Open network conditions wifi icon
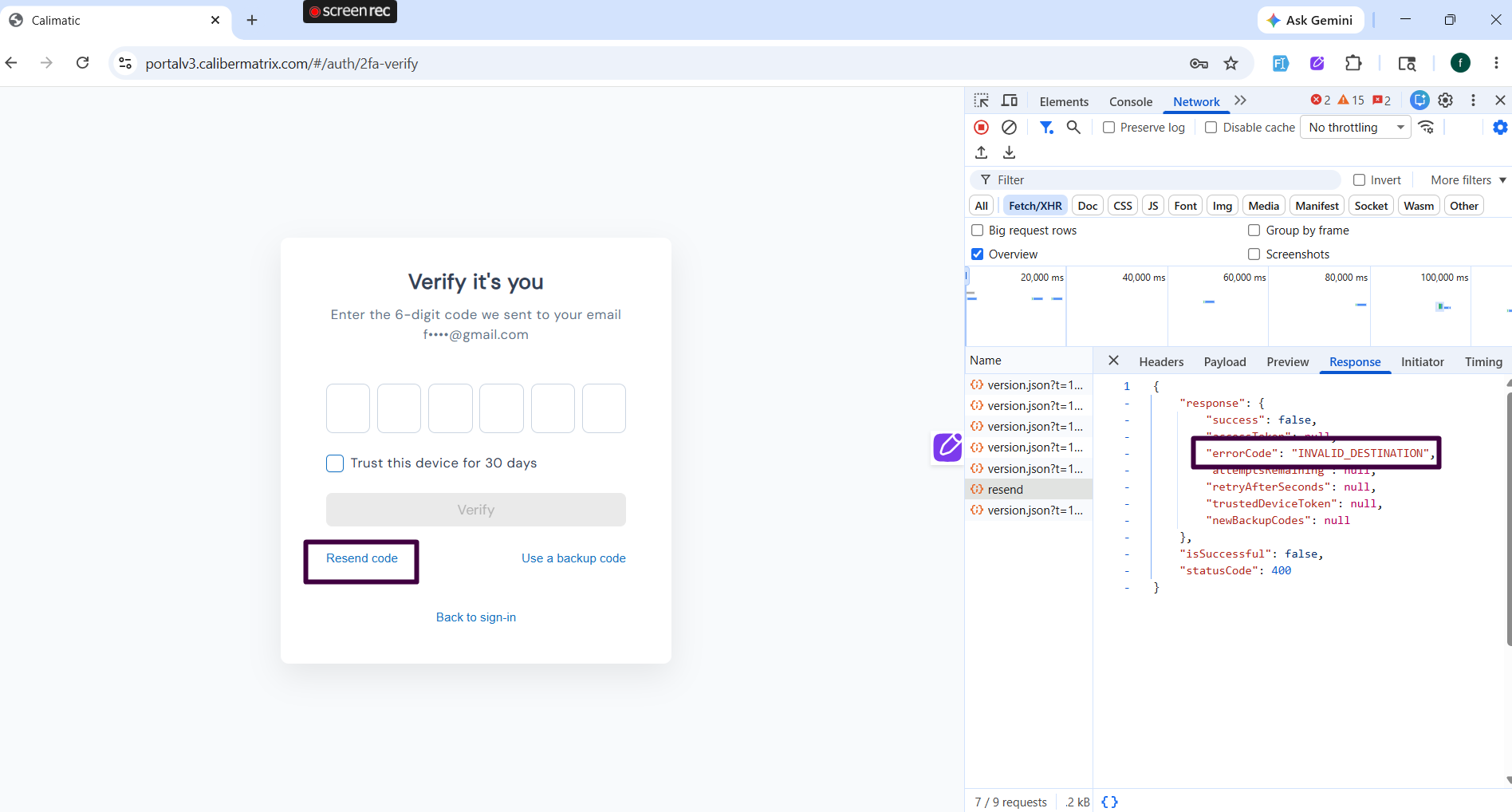 [1427, 127]
